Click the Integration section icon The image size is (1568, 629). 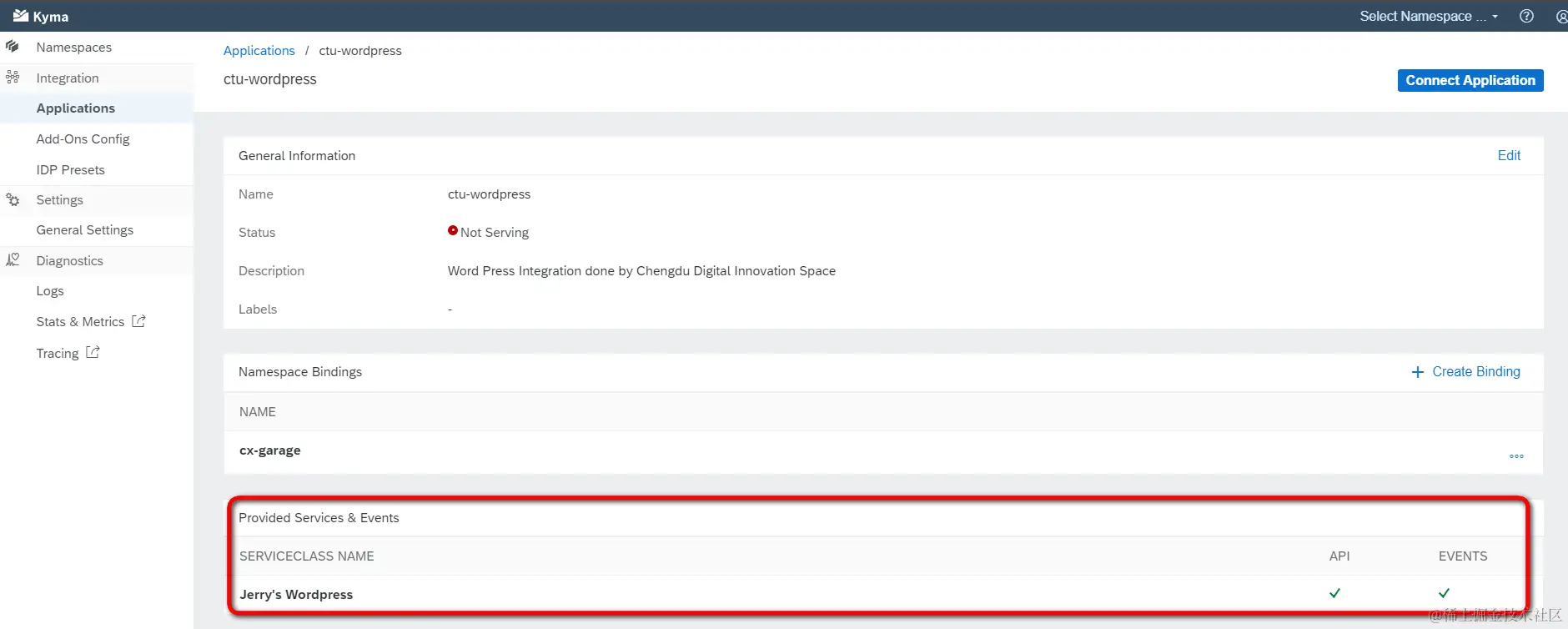pos(13,78)
